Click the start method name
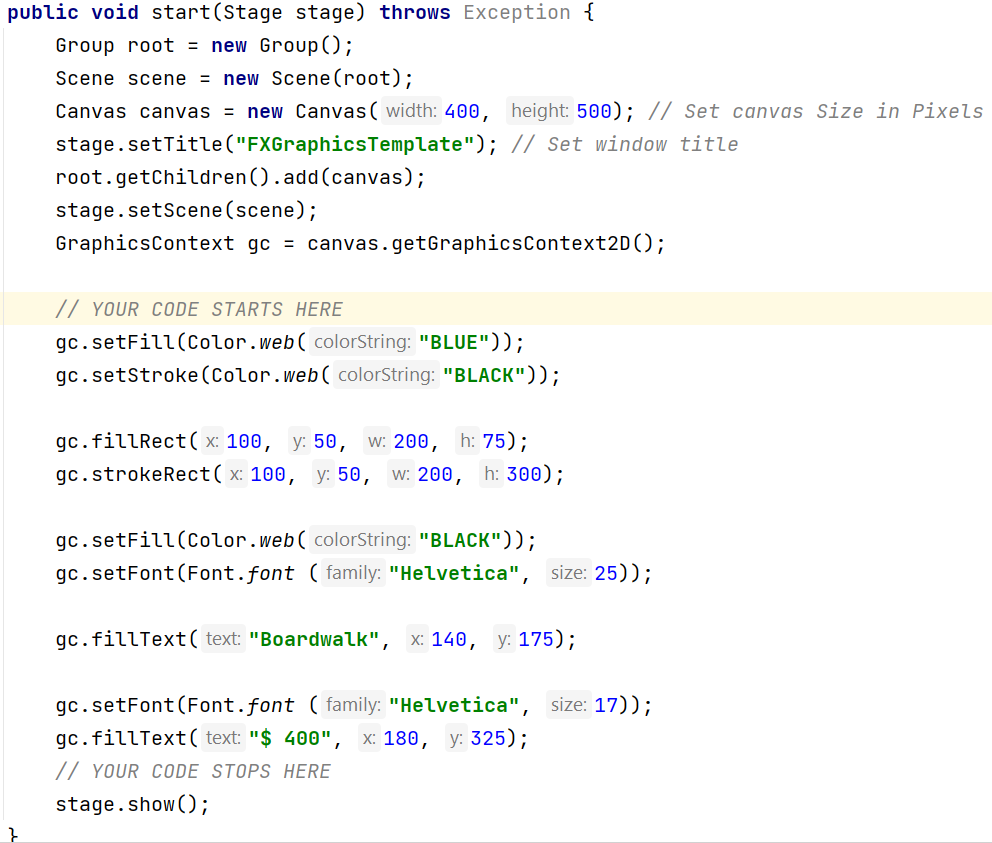Viewport: 992px width, 843px height. click(x=181, y=13)
